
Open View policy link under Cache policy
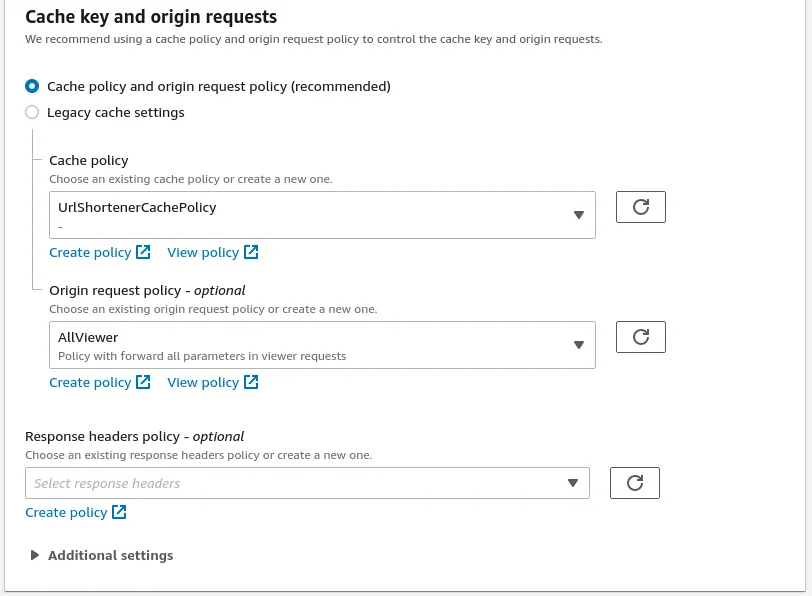point(203,252)
